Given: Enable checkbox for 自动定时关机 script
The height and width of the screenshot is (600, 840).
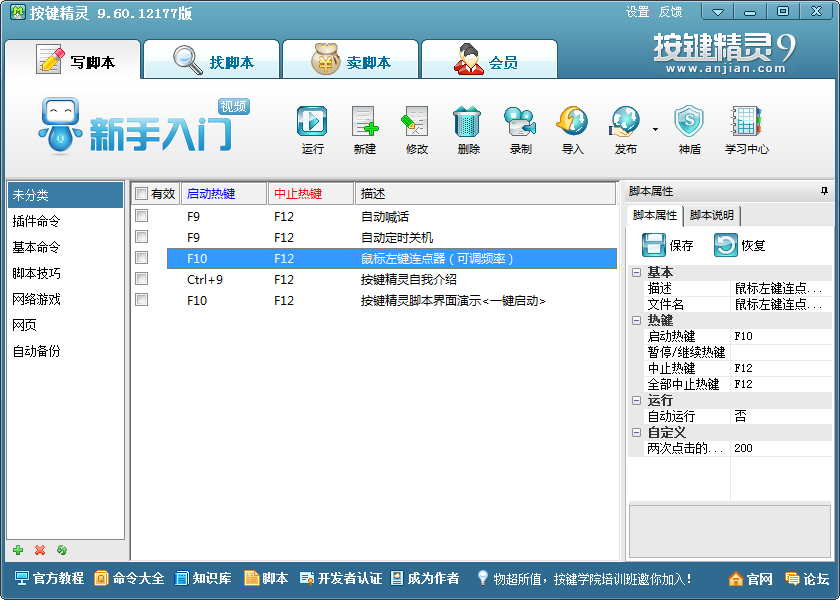Looking at the screenshot, I should click(x=141, y=237).
